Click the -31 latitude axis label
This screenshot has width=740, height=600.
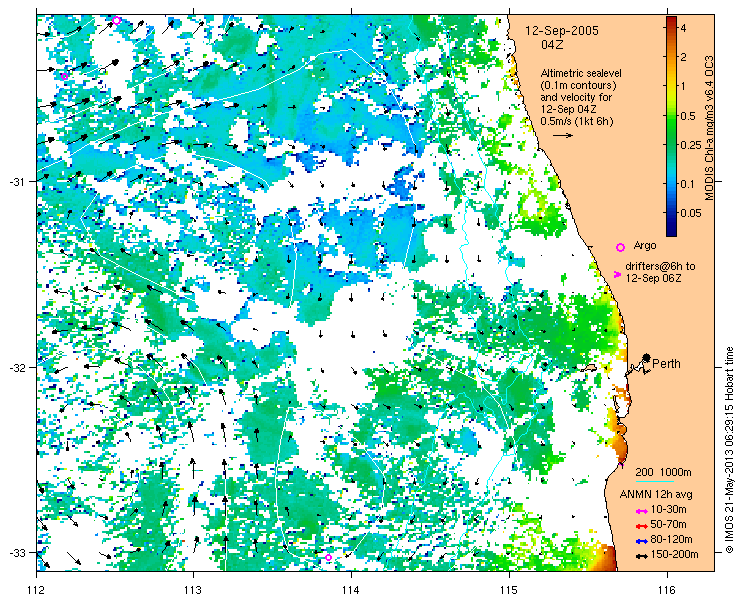18,182
